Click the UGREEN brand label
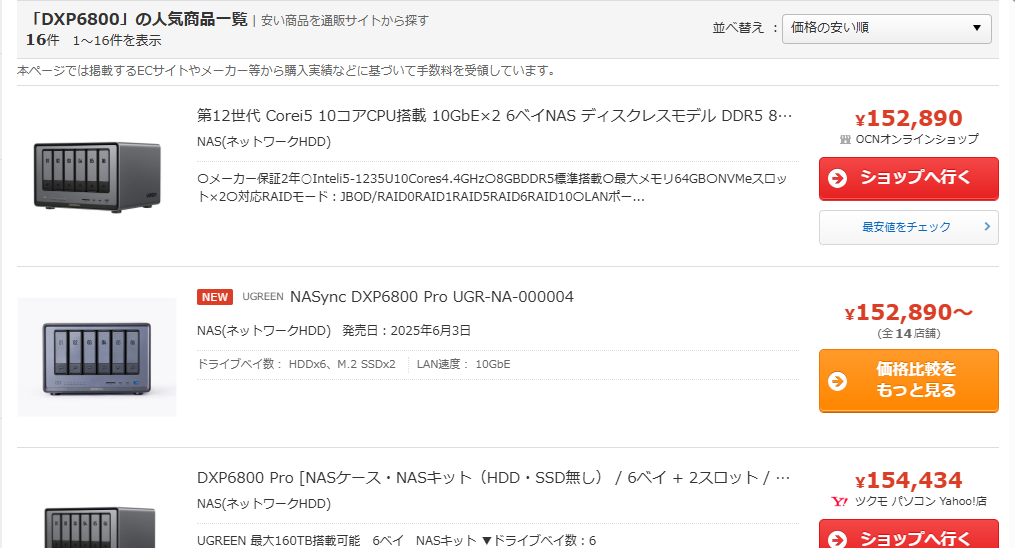 point(263,296)
